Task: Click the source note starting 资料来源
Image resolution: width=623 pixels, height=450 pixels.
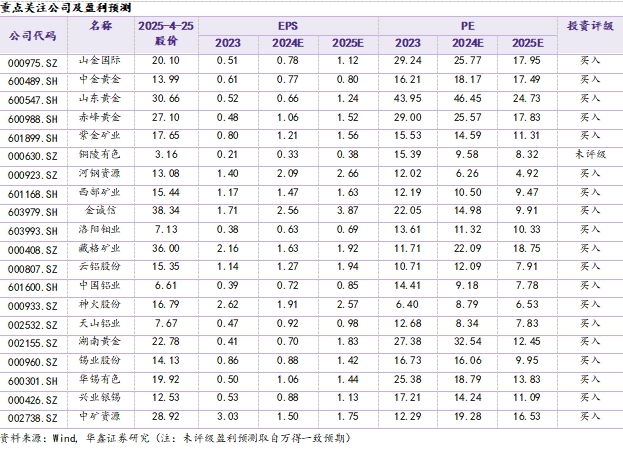Action: (175, 438)
